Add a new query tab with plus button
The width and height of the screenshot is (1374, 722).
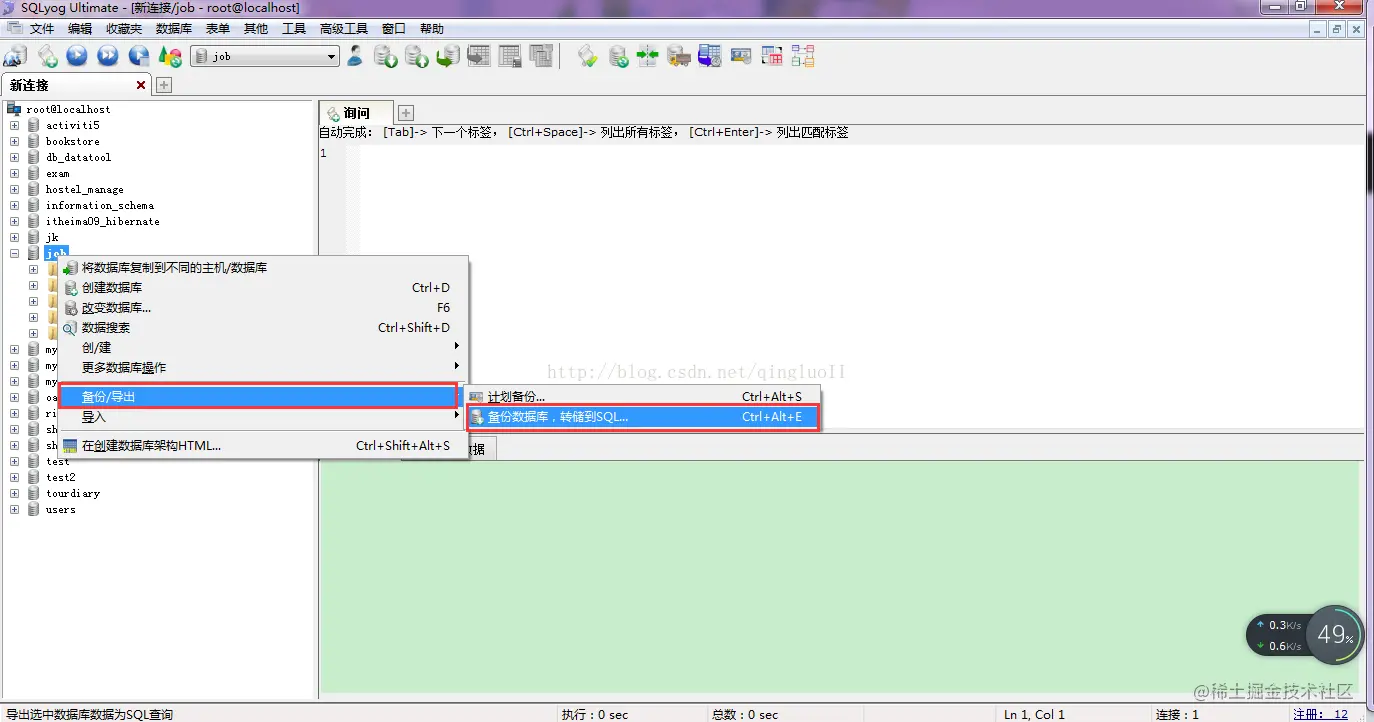[406, 113]
